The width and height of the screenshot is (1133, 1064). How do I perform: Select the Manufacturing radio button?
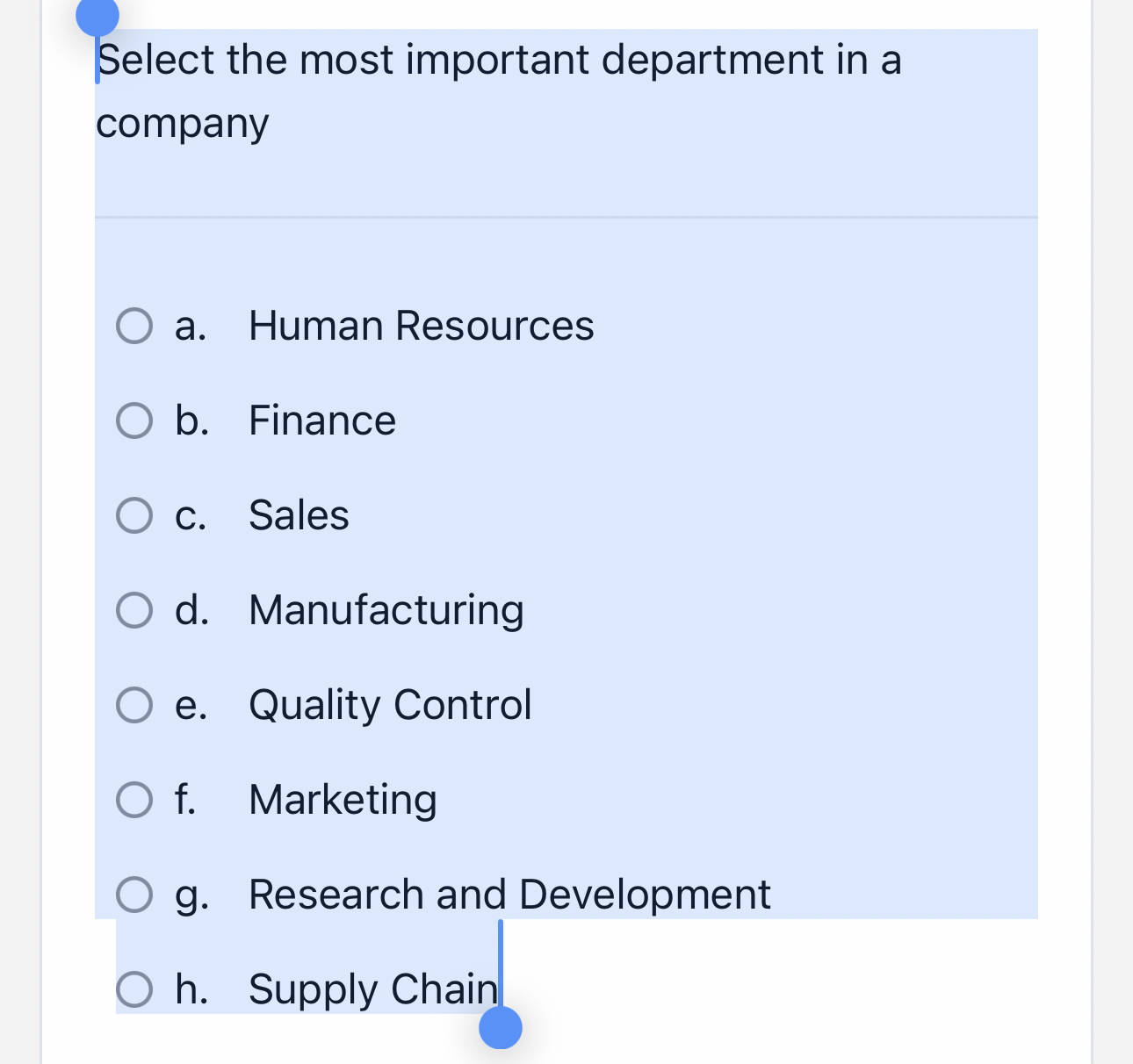134,610
